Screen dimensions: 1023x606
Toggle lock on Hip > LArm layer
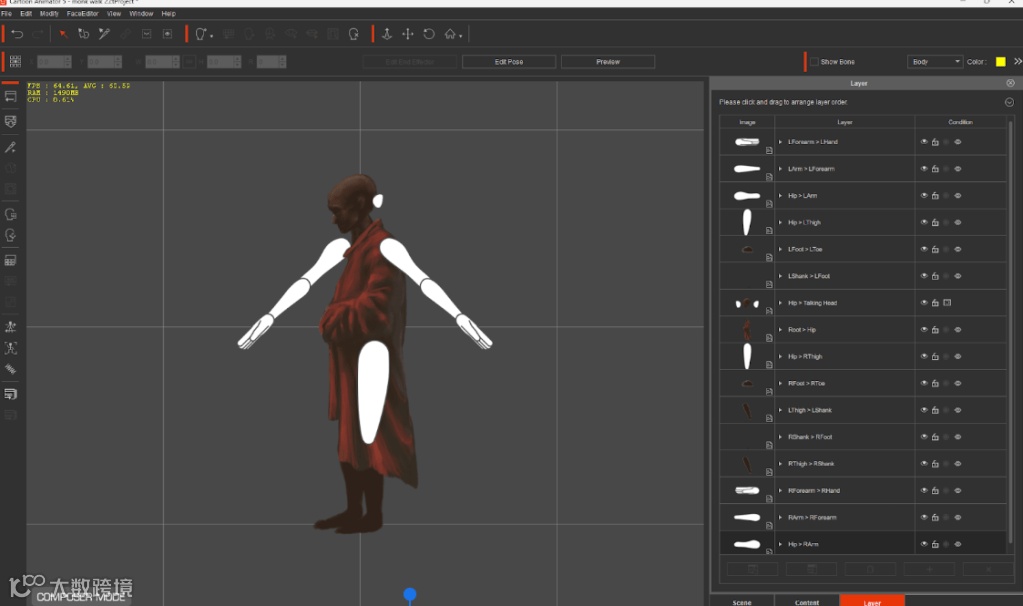click(x=935, y=196)
